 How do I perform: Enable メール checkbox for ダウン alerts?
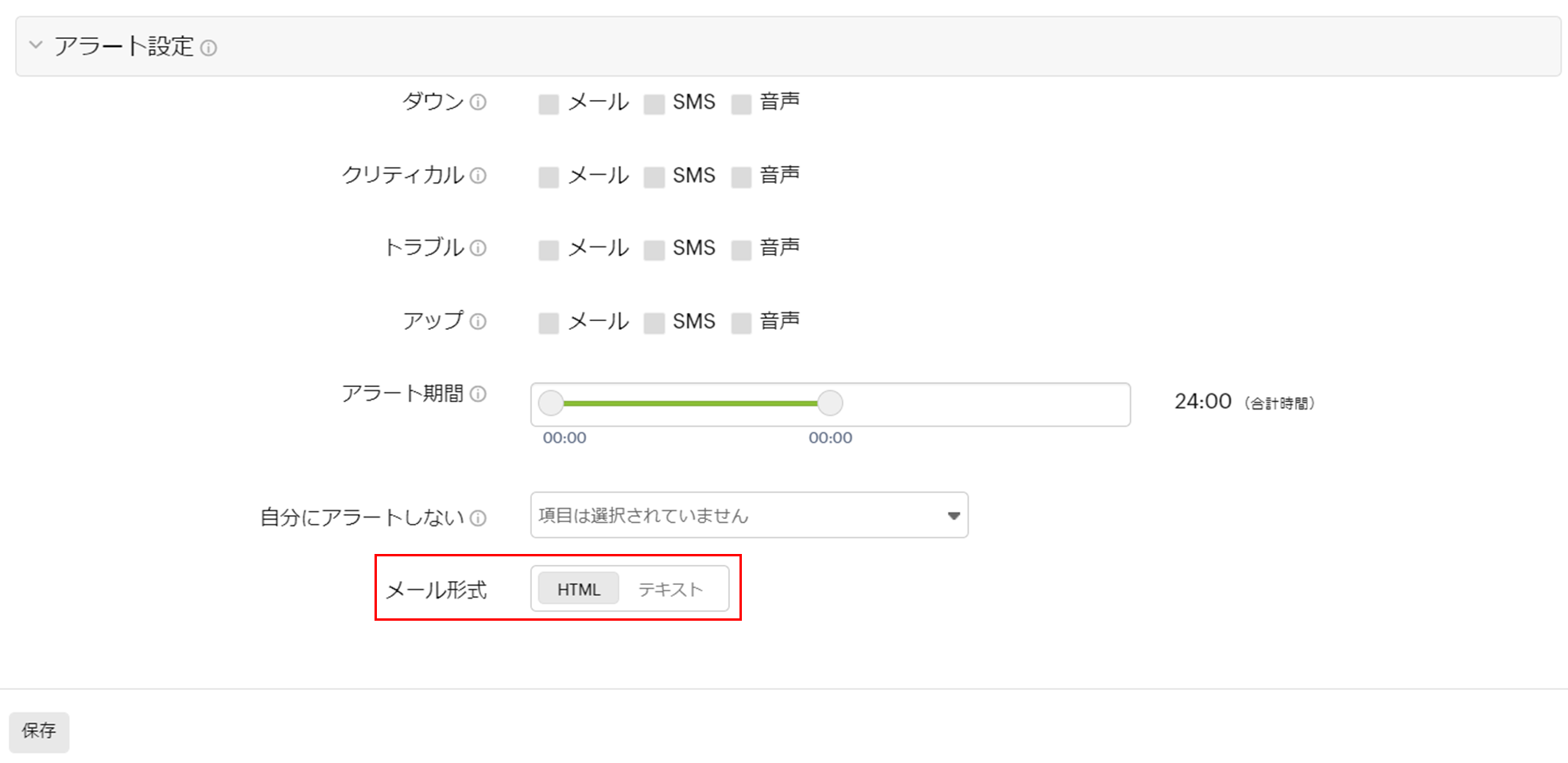pos(549,104)
